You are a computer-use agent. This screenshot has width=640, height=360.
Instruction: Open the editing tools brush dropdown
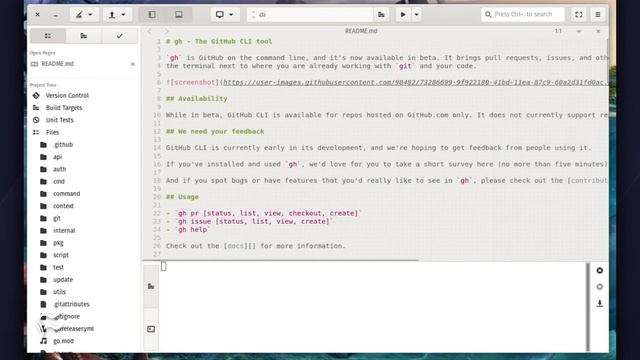coord(84,15)
